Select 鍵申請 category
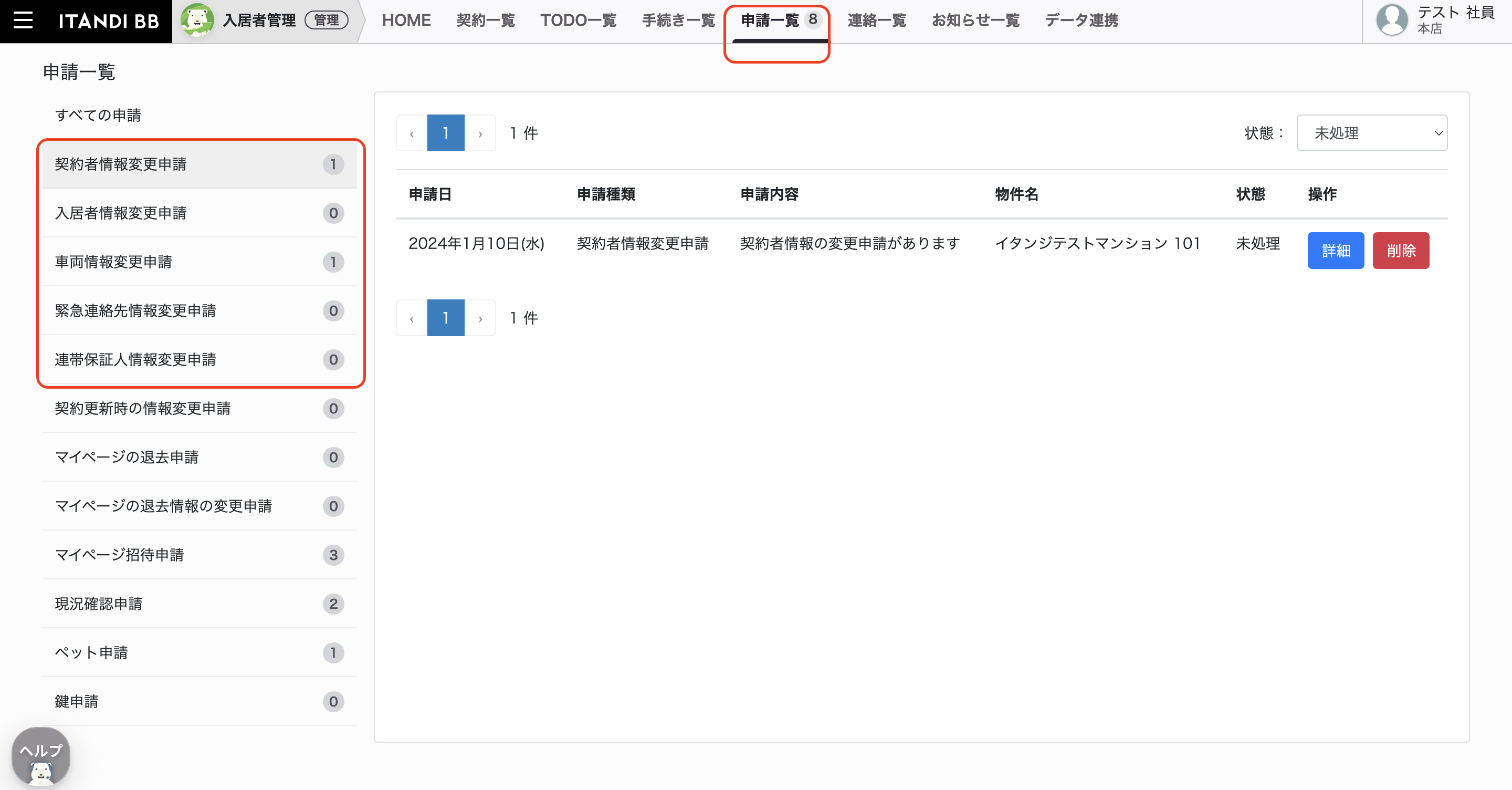Screen dimensions: 1512x790 199,700
